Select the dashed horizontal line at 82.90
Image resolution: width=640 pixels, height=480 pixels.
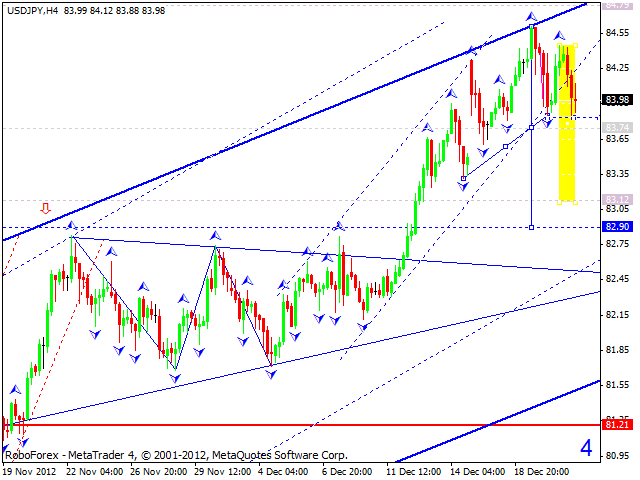click(300, 227)
